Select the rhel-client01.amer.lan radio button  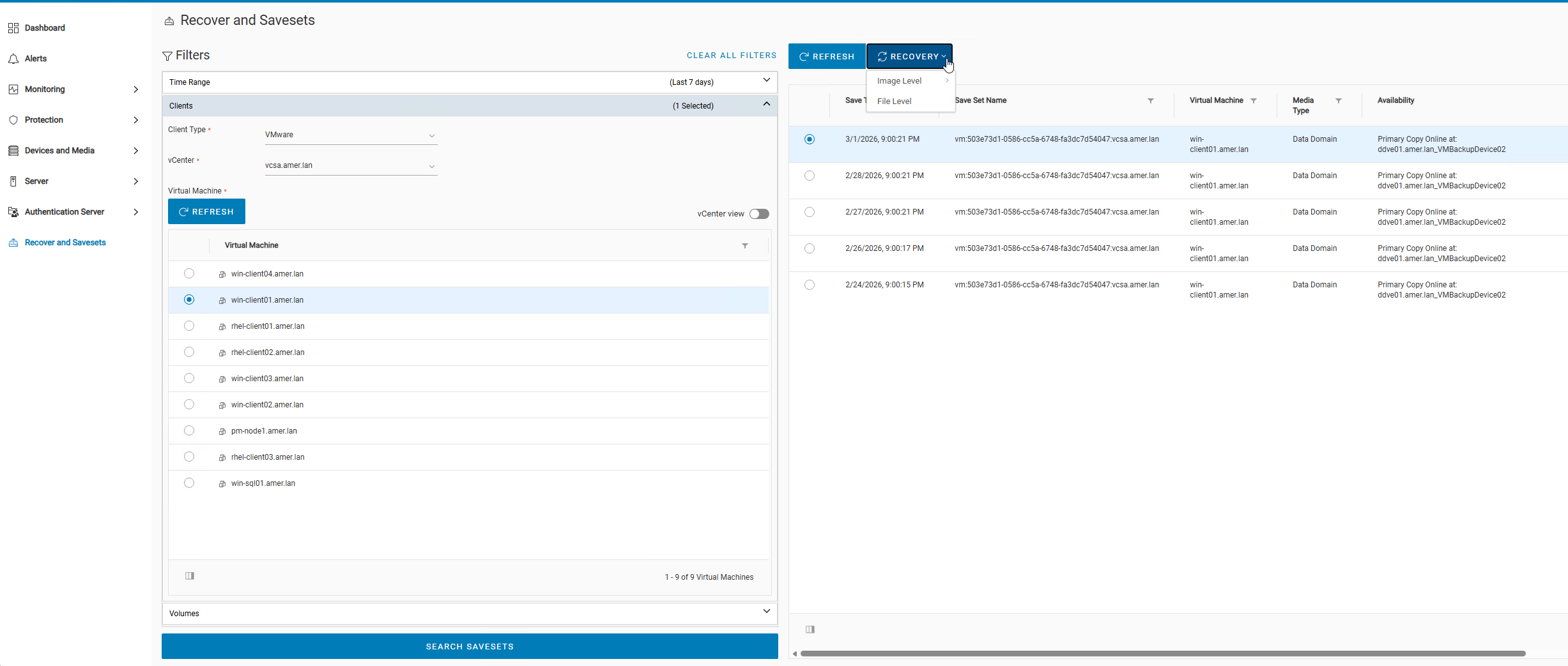(x=189, y=326)
